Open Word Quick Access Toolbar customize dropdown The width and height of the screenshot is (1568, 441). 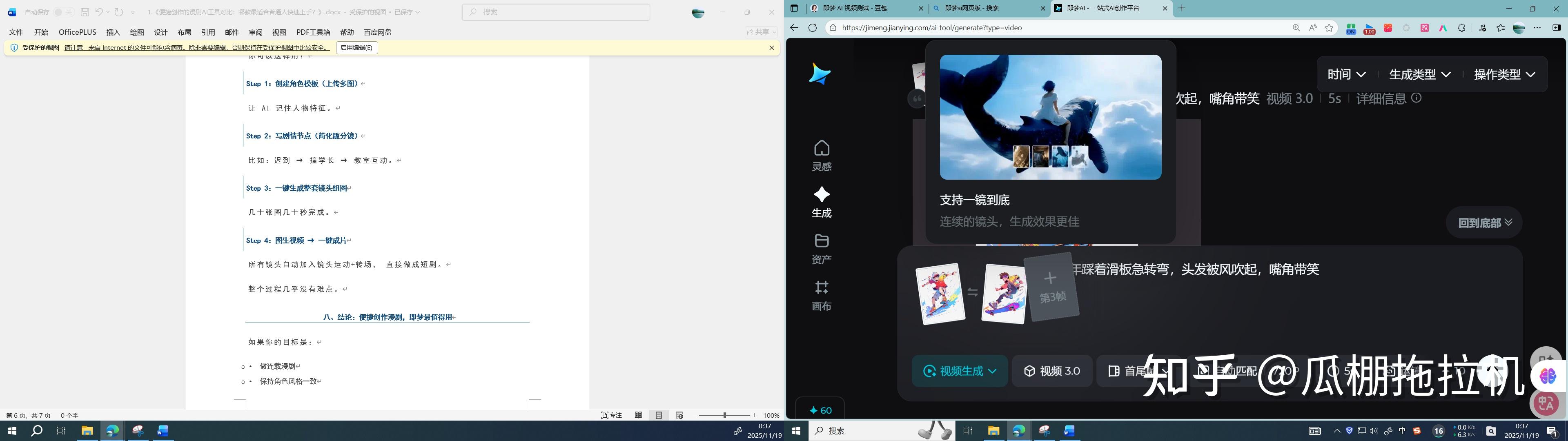tap(133, 12)
